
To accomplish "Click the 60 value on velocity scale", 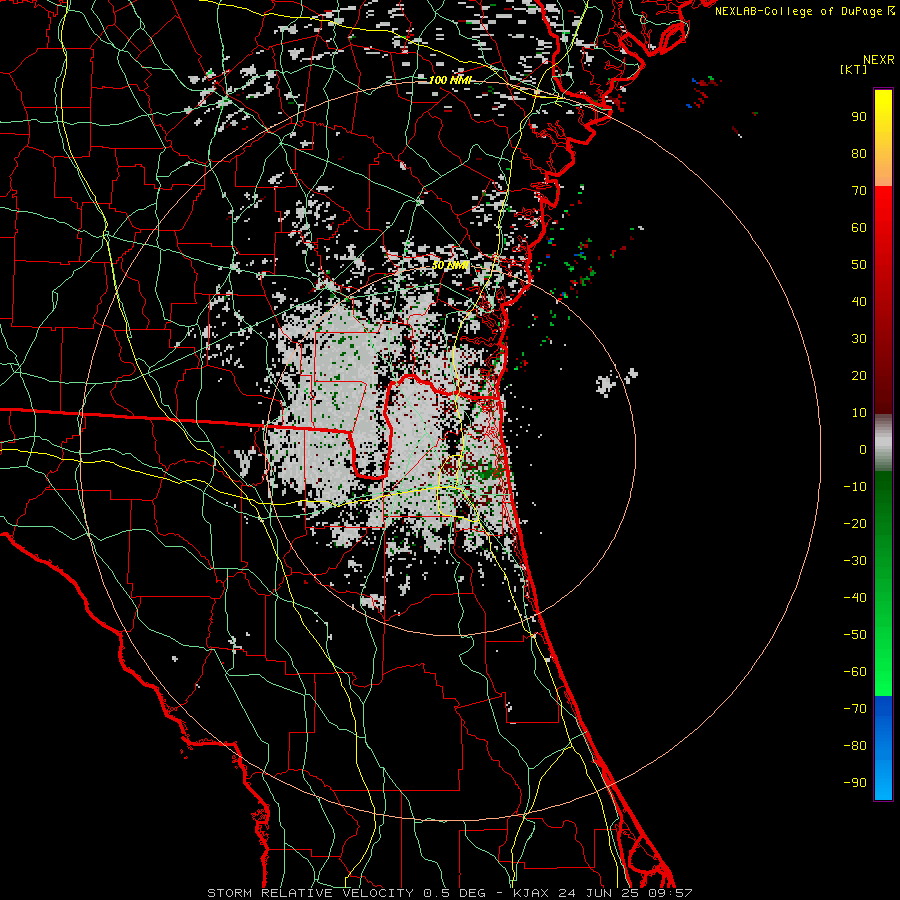I will click(859, 227).
